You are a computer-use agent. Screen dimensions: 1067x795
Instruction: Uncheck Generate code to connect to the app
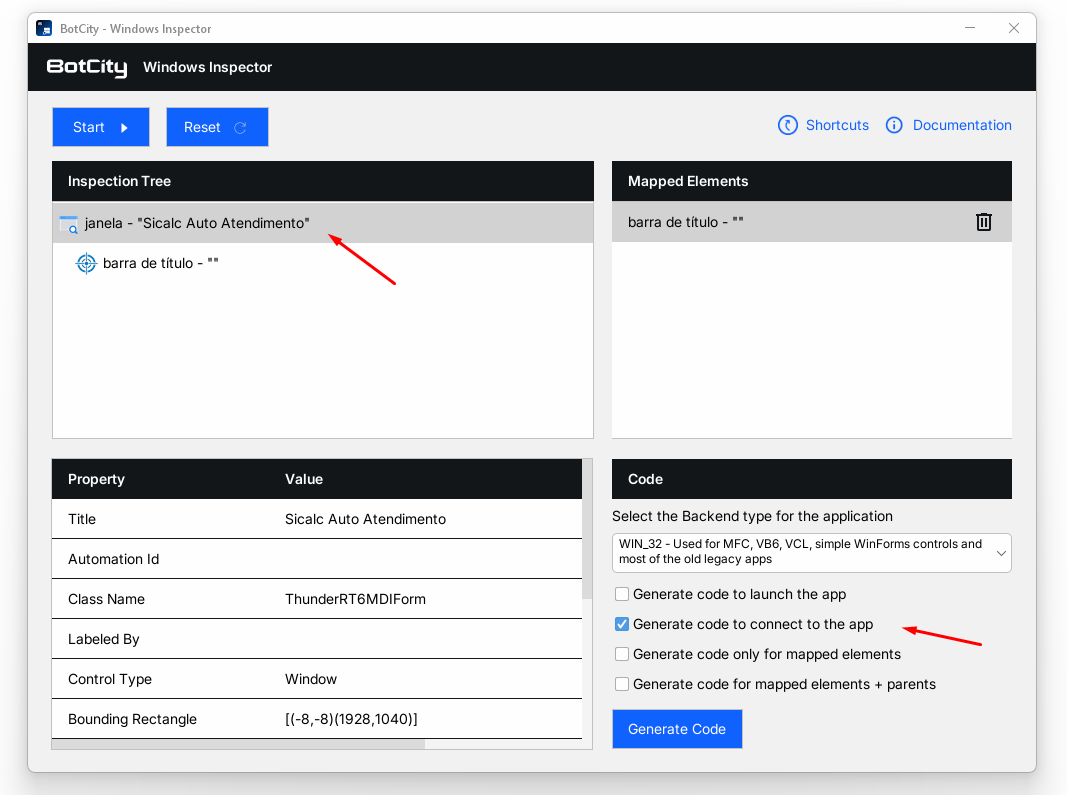(622, 625)
